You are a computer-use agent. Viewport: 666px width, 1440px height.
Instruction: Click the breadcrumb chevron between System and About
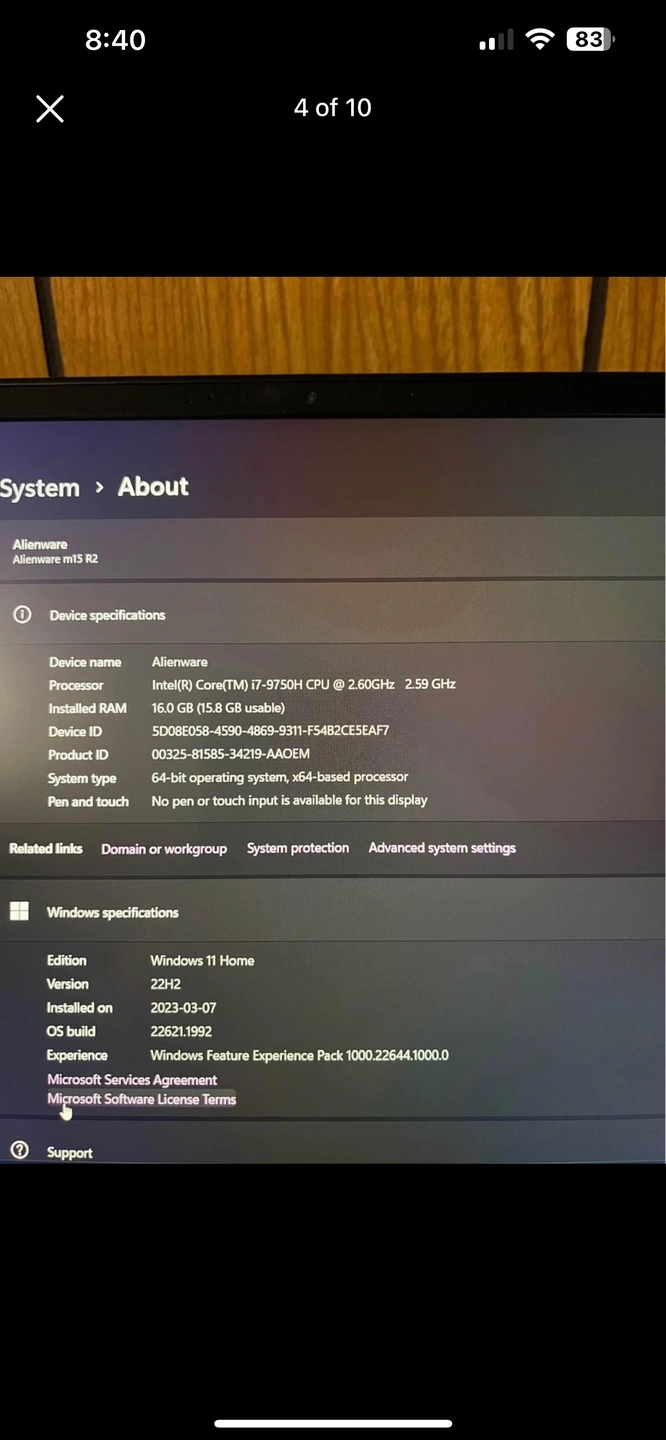99,487
